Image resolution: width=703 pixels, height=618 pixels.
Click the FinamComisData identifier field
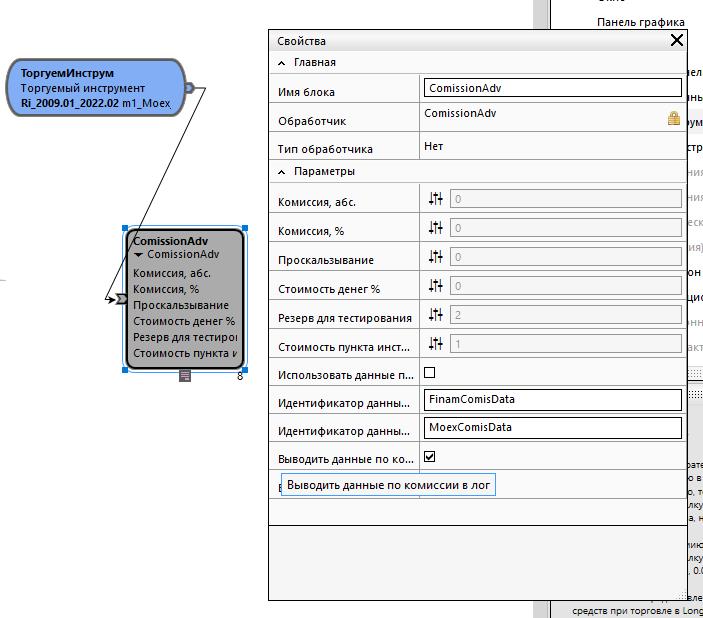pos(552,399)
